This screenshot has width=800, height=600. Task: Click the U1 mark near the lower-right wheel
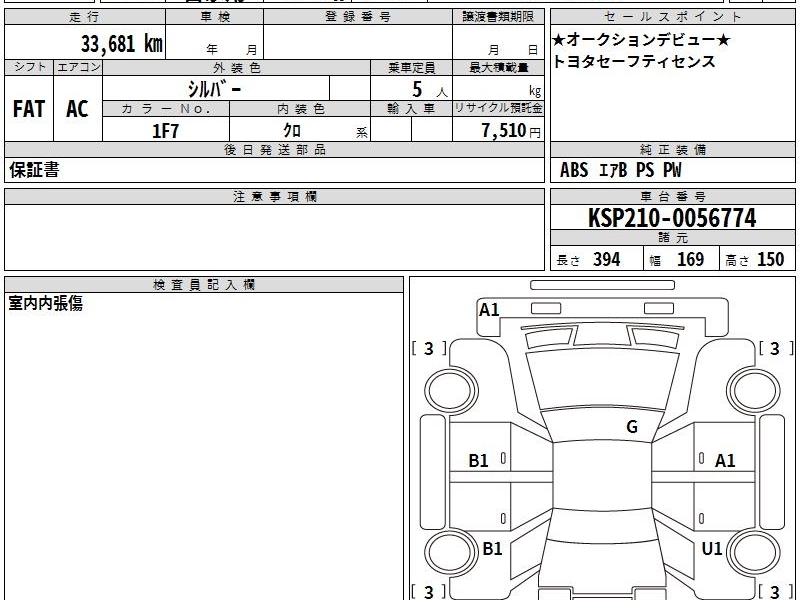712,548
